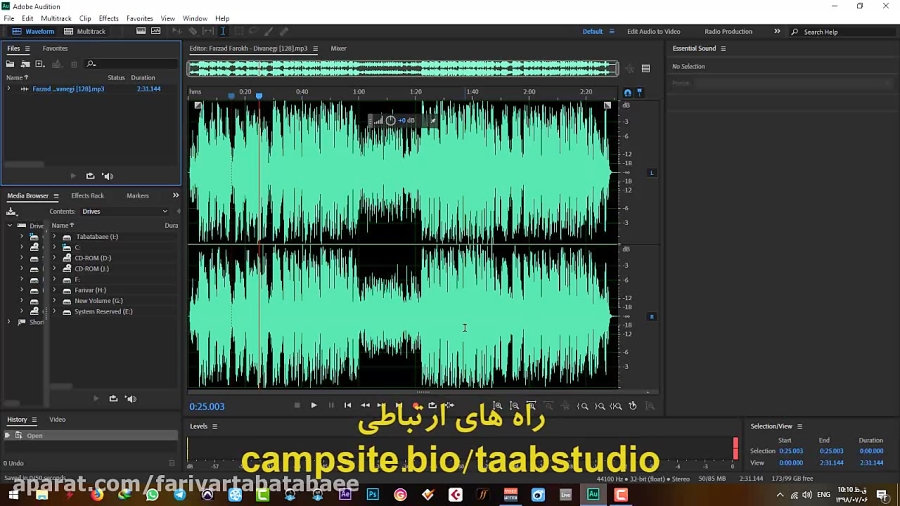Viewport: 900px width, 506px height.
Task: Switch to the Effects Rack tab
Action: pos(87,196)
